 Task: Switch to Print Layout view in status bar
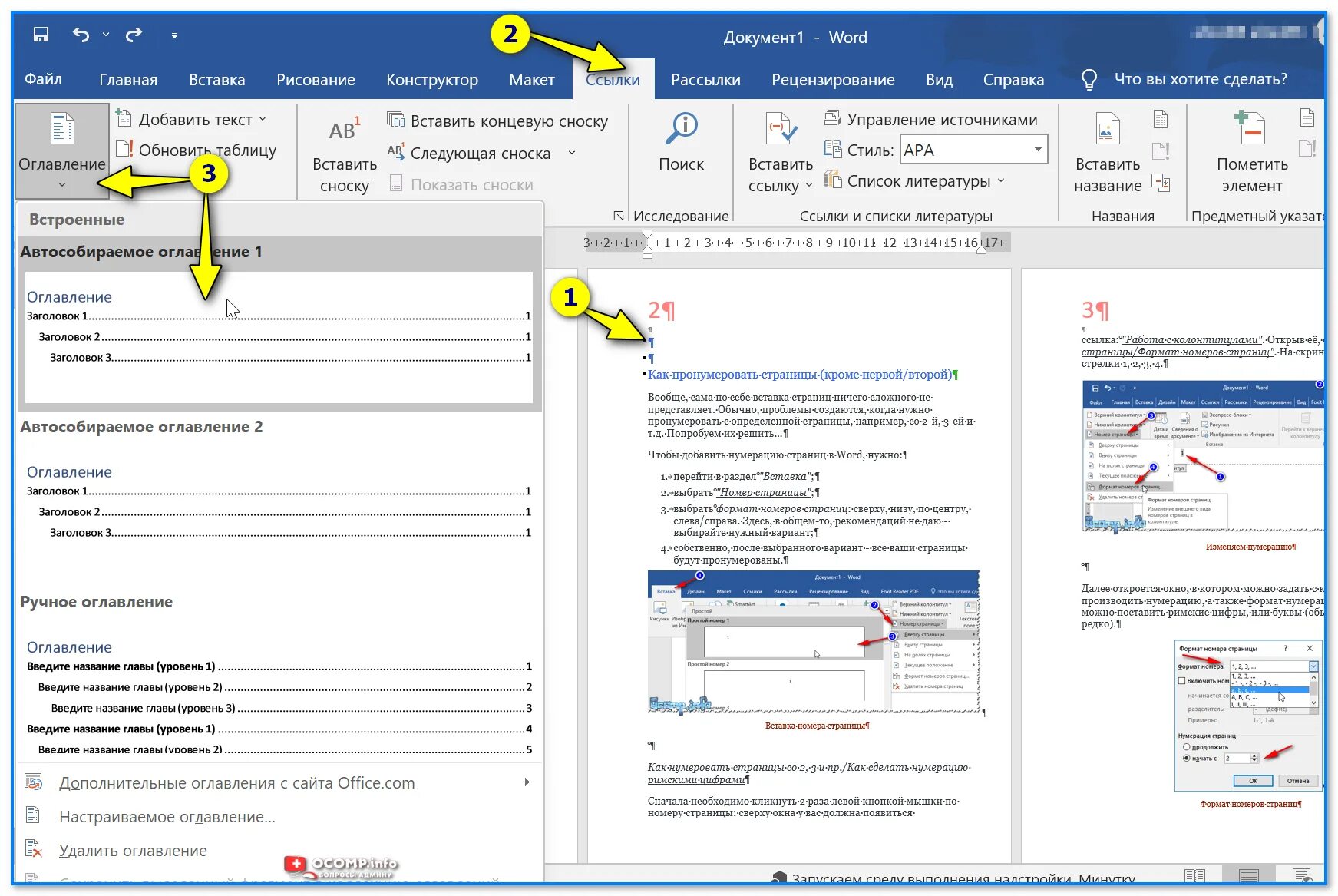coord(1248,876)
